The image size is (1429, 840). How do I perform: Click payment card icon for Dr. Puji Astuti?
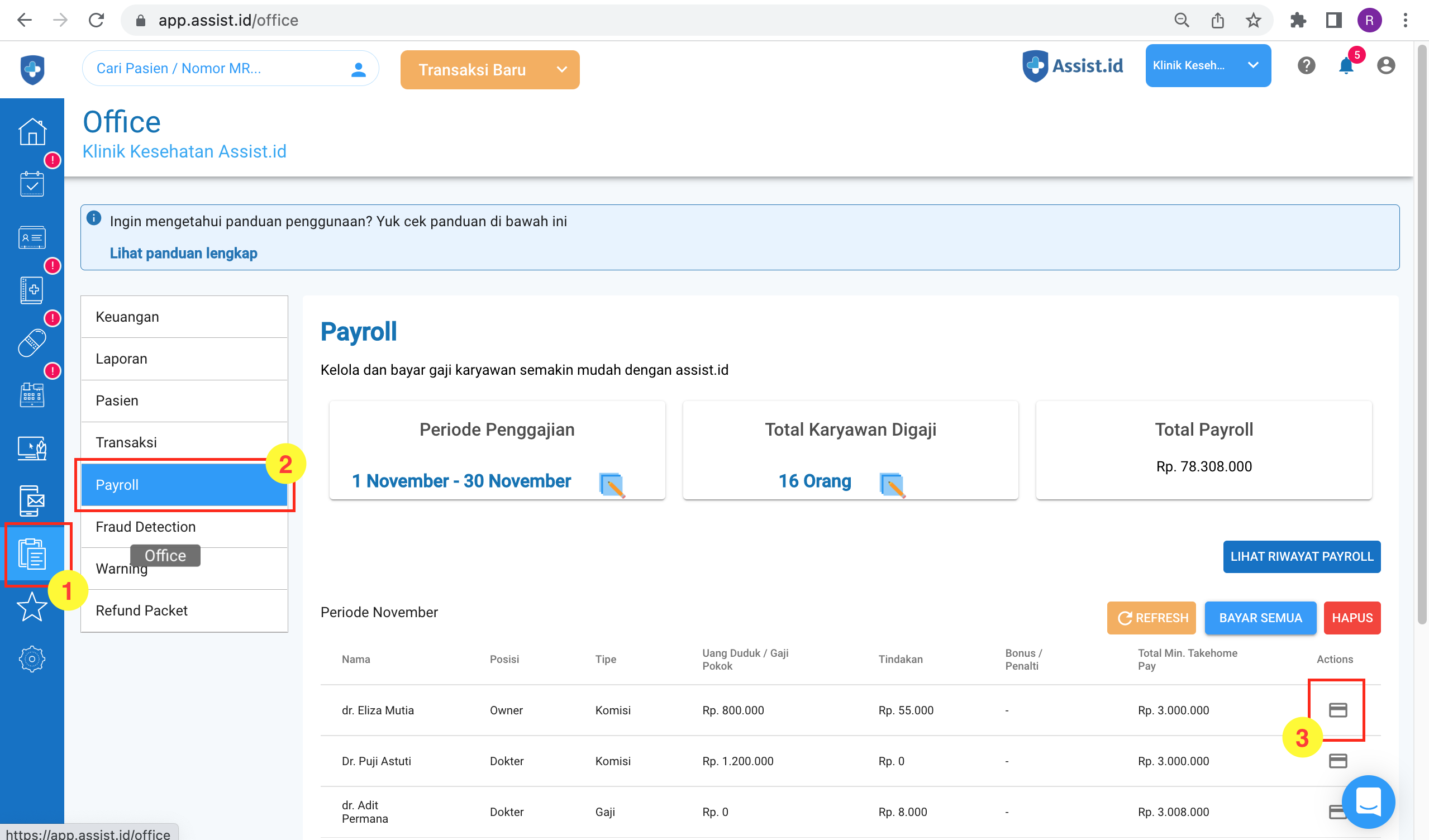coord(1338,761)
